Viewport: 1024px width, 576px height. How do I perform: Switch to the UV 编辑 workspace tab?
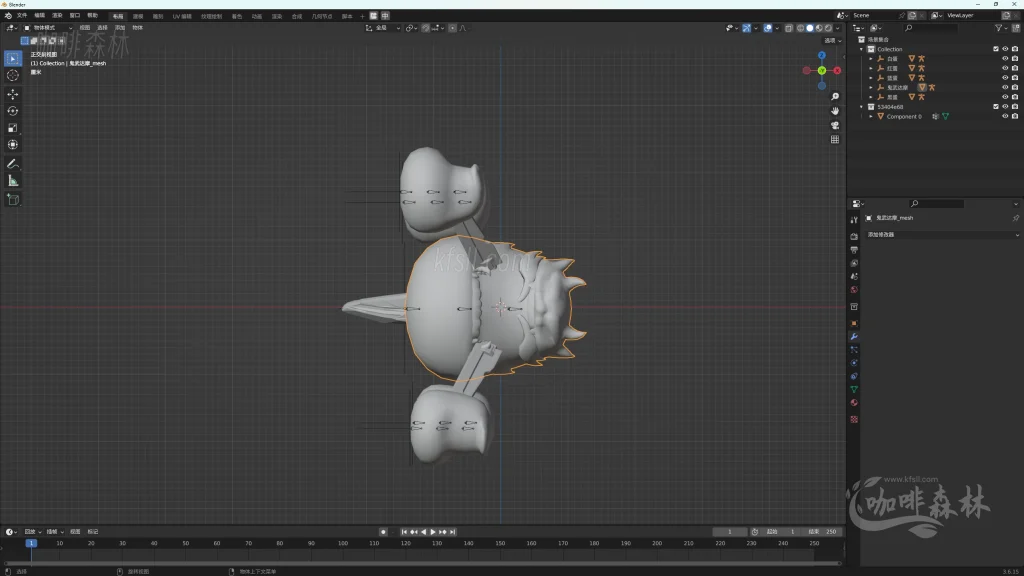[x=182, y=16]
